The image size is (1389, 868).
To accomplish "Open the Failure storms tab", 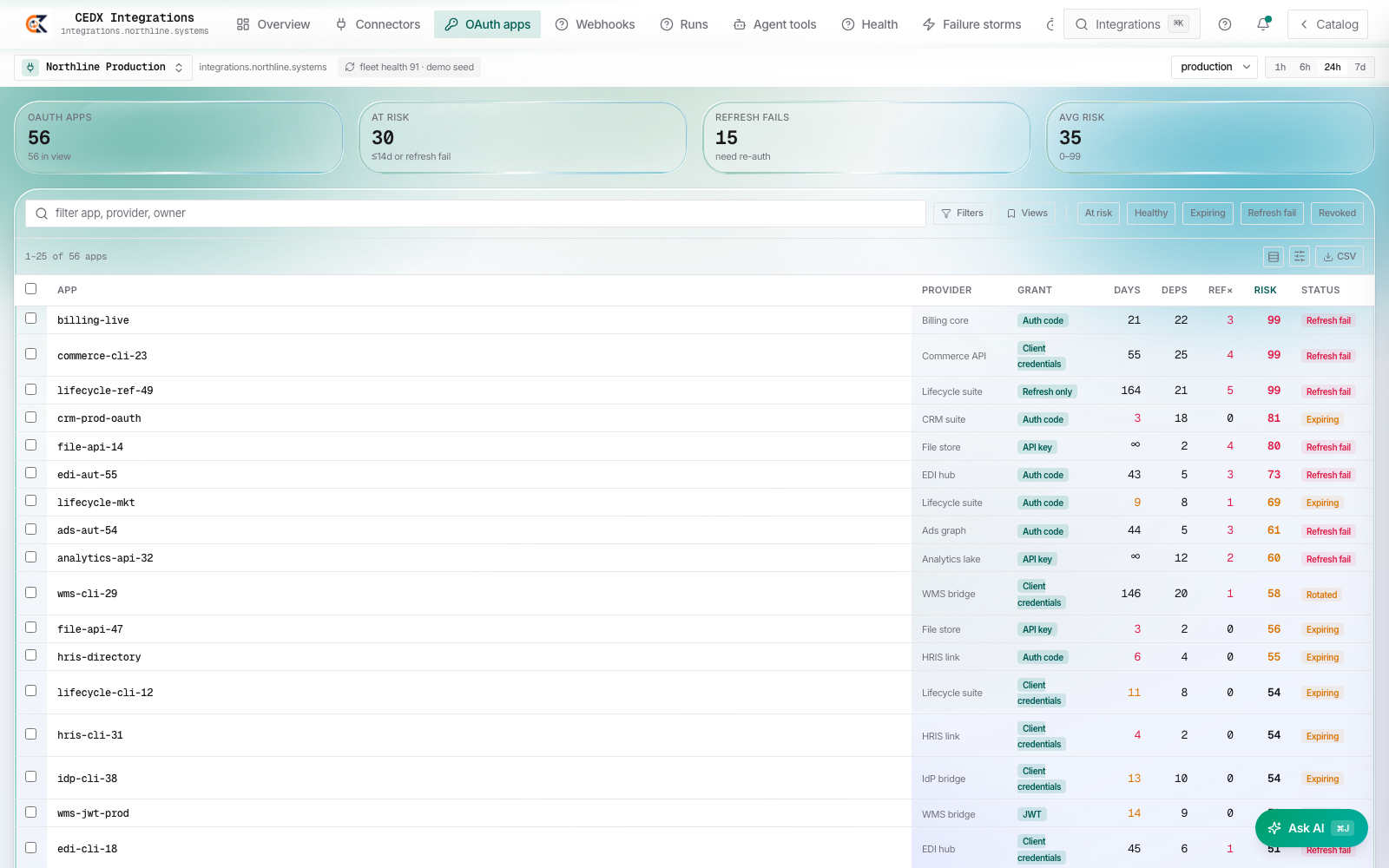I will [x=972, y=24].
